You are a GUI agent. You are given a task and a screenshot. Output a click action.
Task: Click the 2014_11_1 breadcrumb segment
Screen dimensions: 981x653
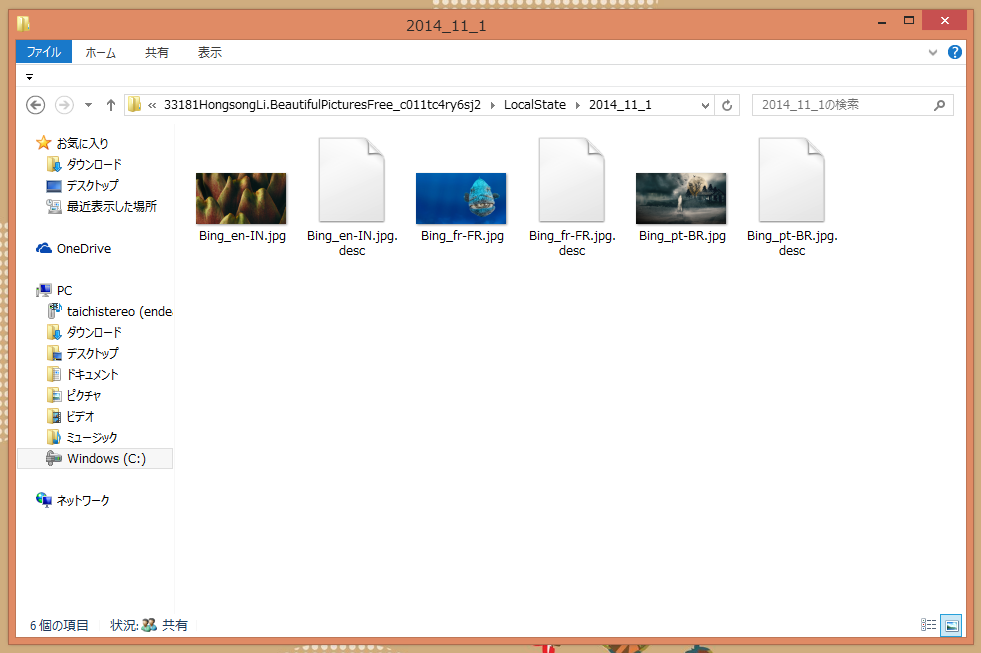tap(620, 104)
